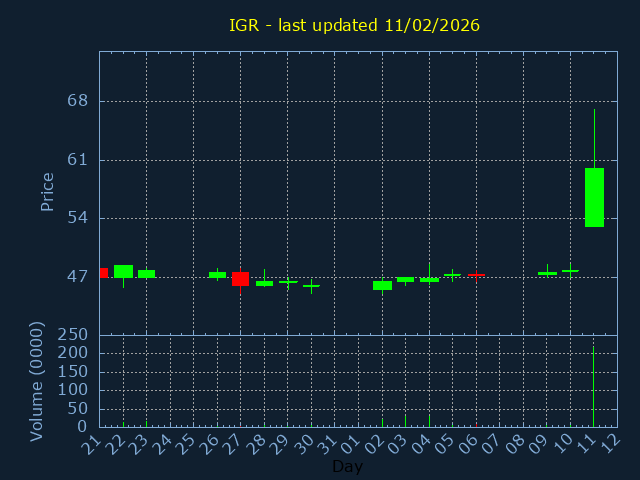Select the 47 price tick label
Viewport: 640px width, 480px height.
tap(77, 277)
